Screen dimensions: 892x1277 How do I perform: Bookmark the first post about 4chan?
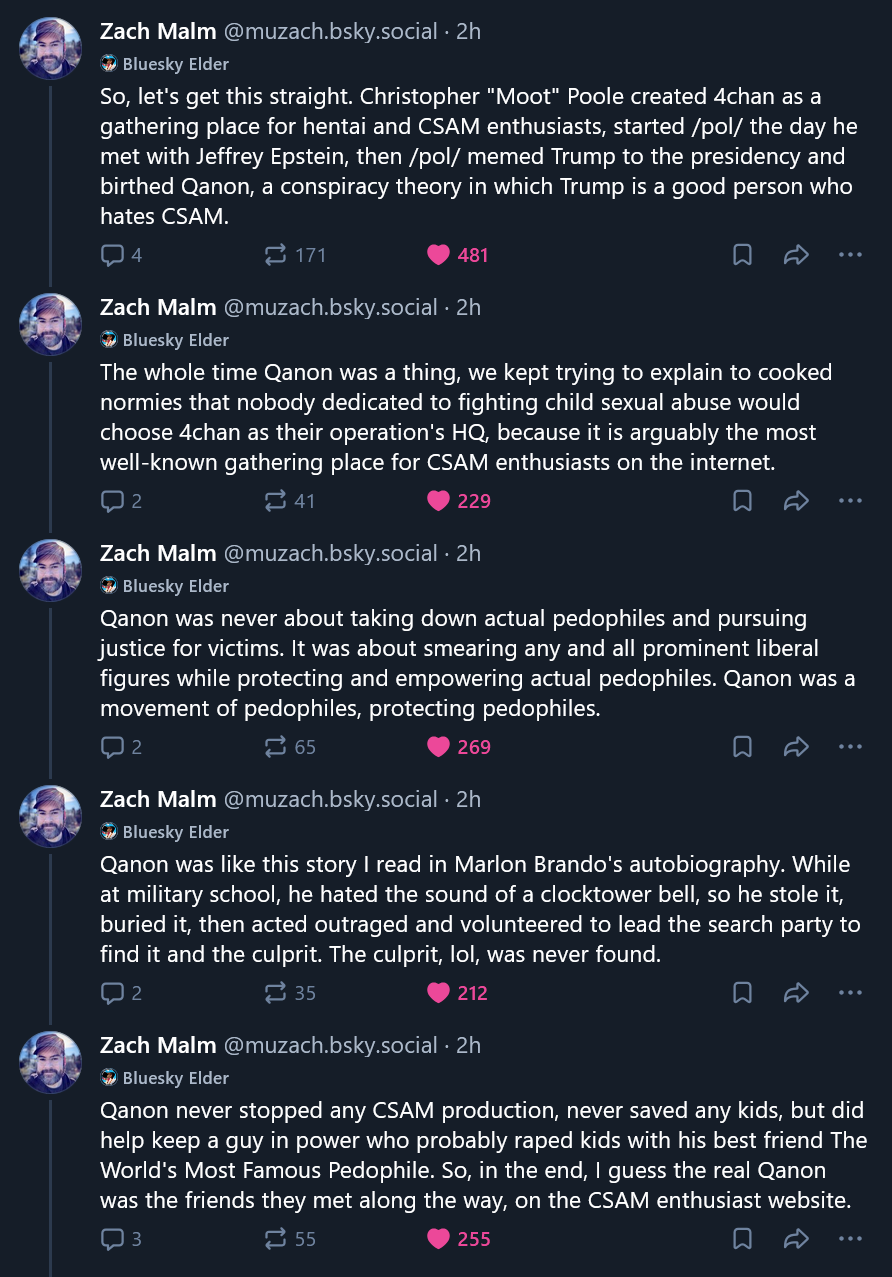tap(742, 255)
